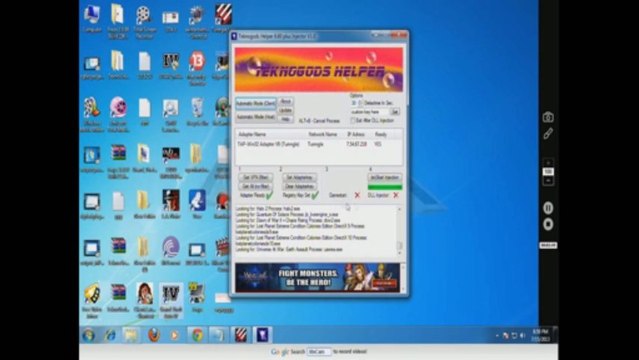The height and width of the screenshot is (360, 639).
Task: Select the pen annotation tool in recorder
Action: 548,134
